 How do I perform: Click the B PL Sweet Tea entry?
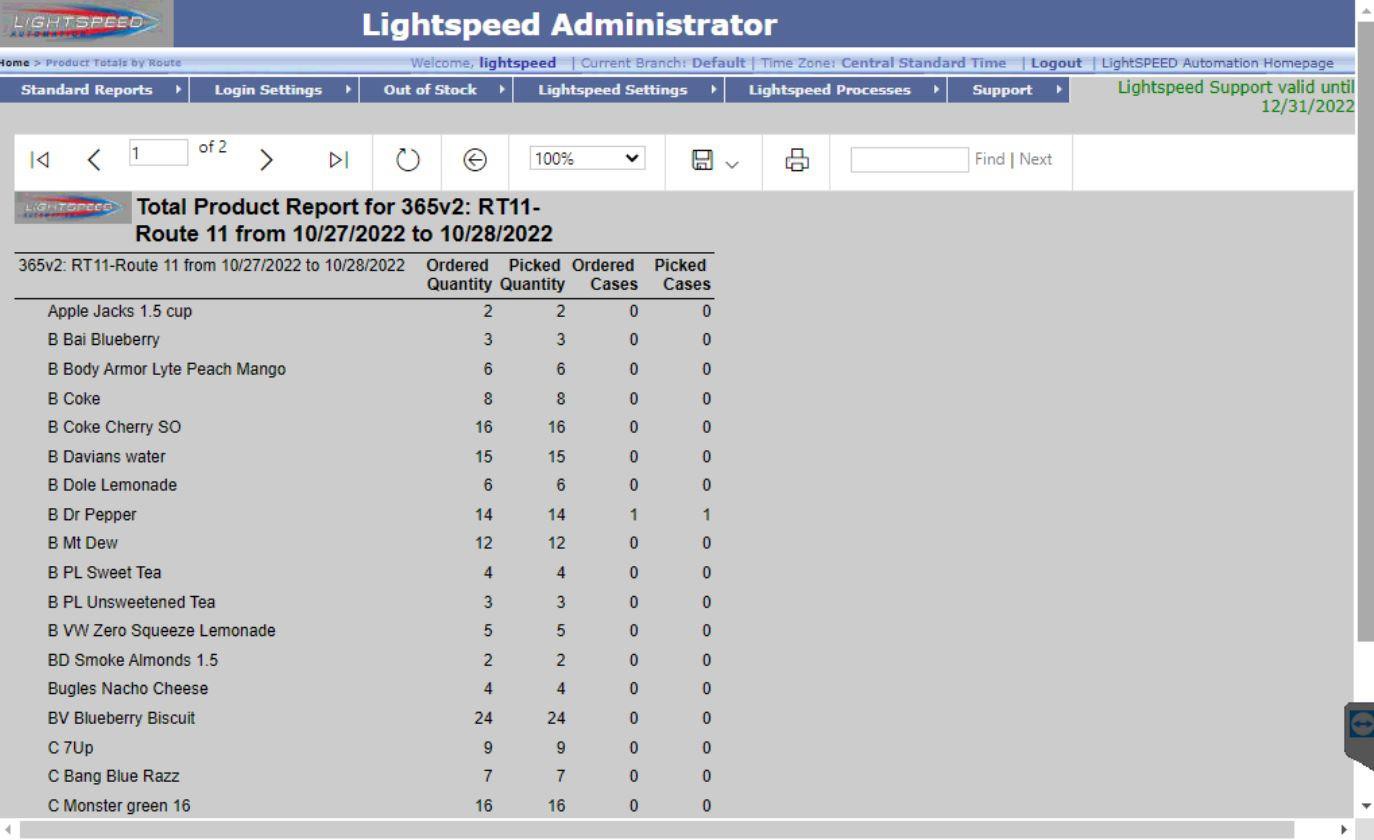pyautogui.click(x=104, y=573)
